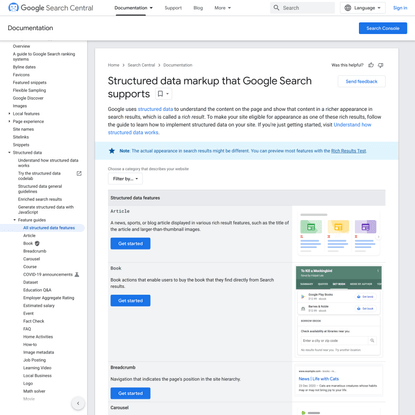Viewport: 415px width, 415px height.
Task: Open Dataset guide in sidebar
Action: [30, 282]
